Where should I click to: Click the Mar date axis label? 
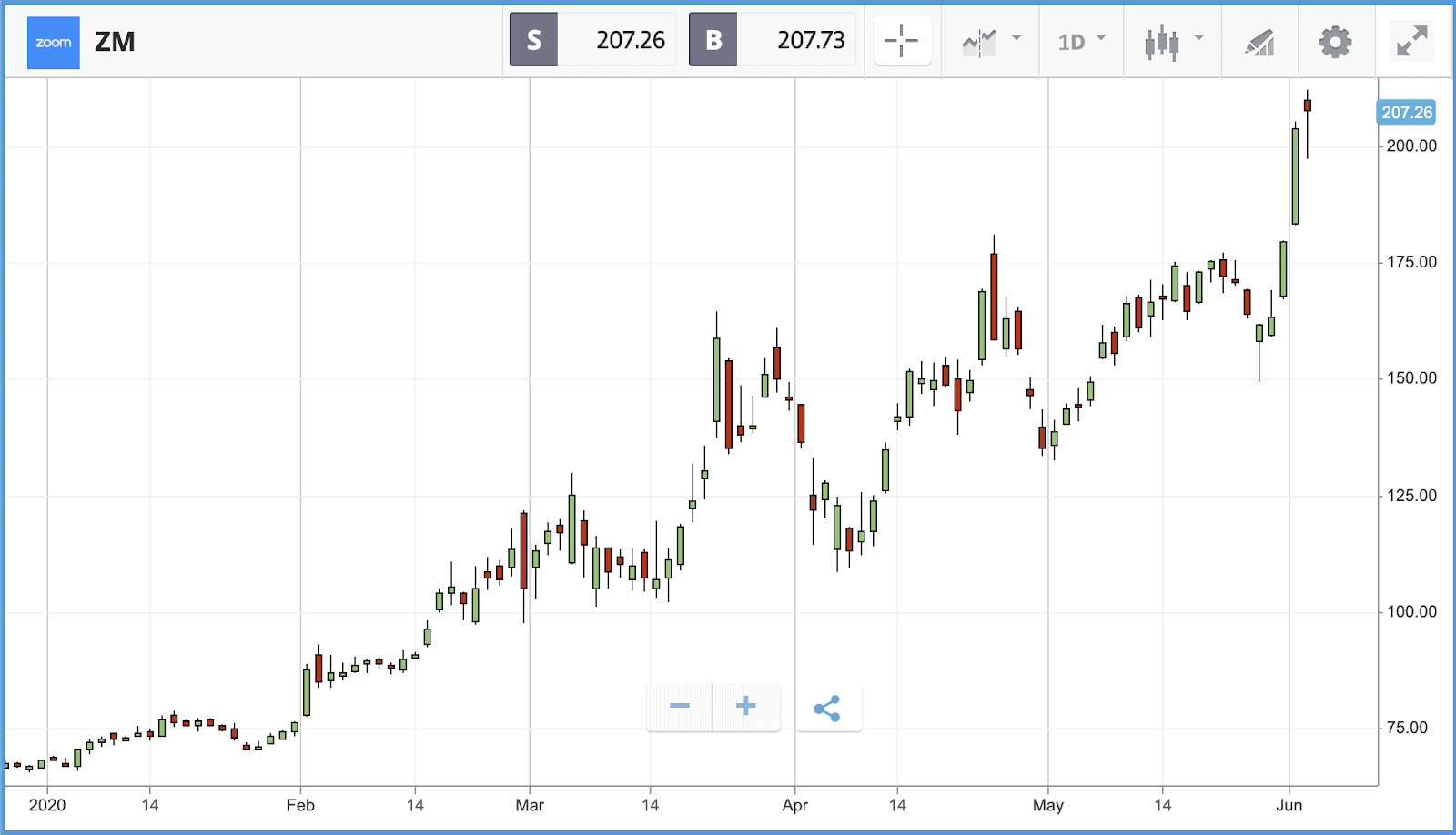pyautogui.click(x=530, y=805)
